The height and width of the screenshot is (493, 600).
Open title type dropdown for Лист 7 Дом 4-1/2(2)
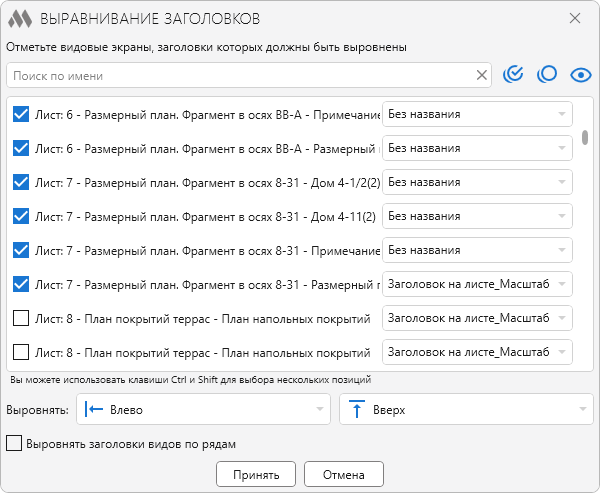[477, 182]
